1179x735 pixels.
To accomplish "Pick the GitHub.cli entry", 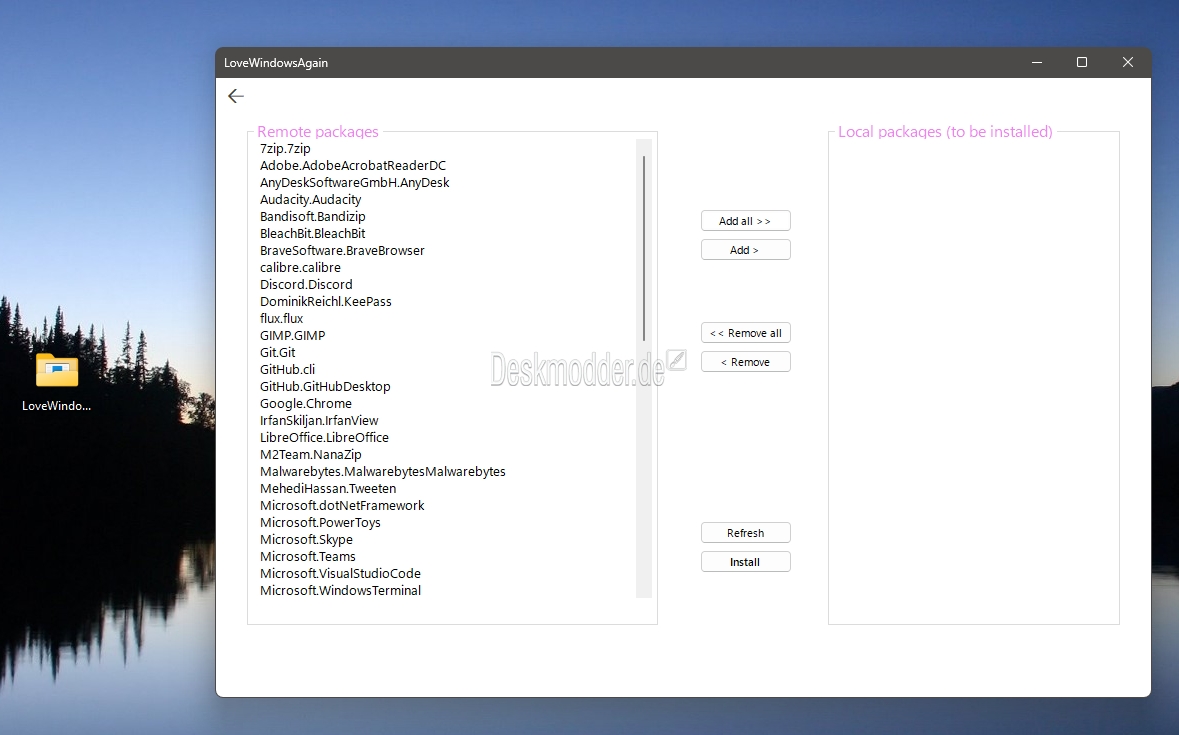I will [287, 370].
